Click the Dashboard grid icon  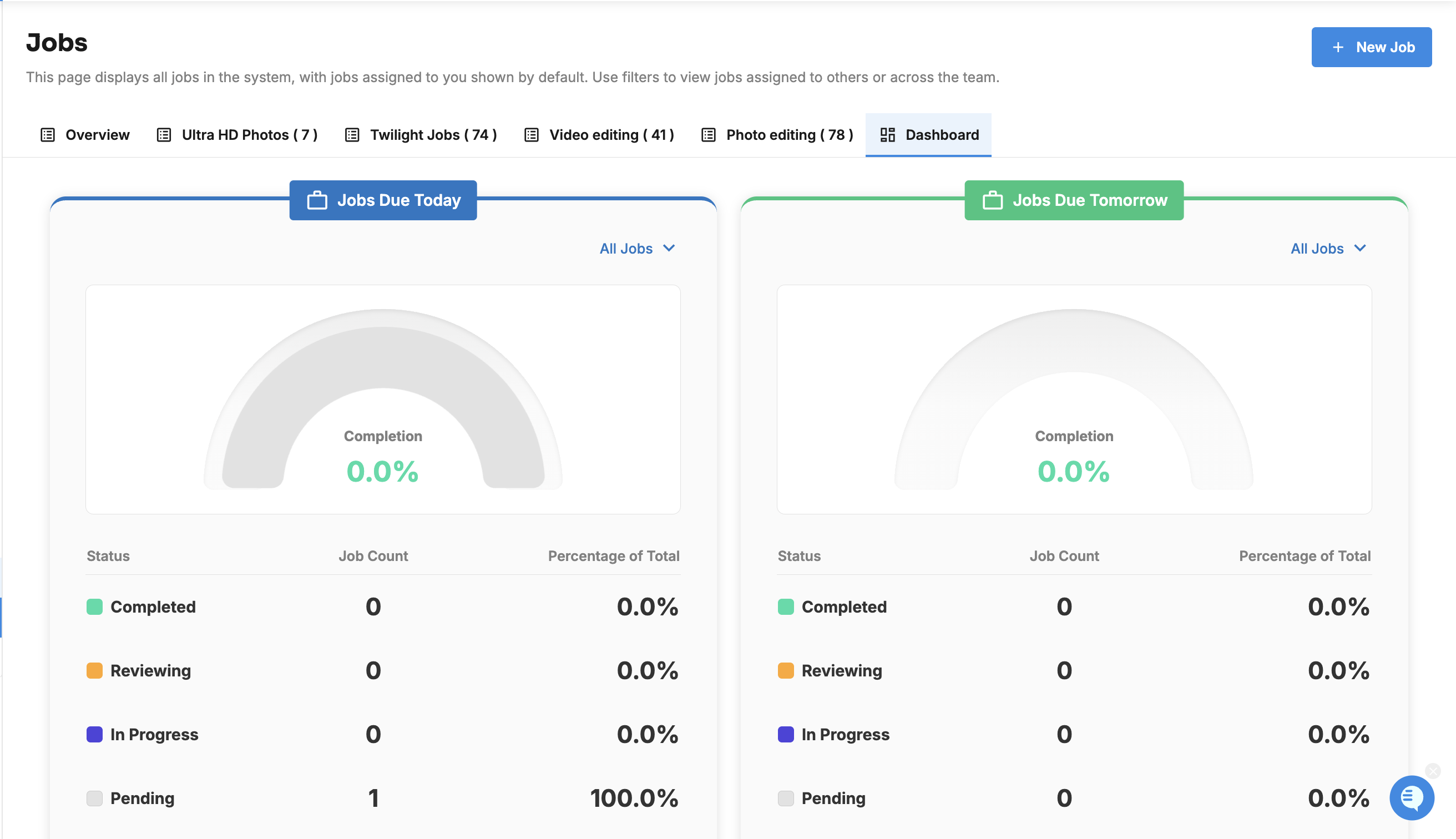887,135
